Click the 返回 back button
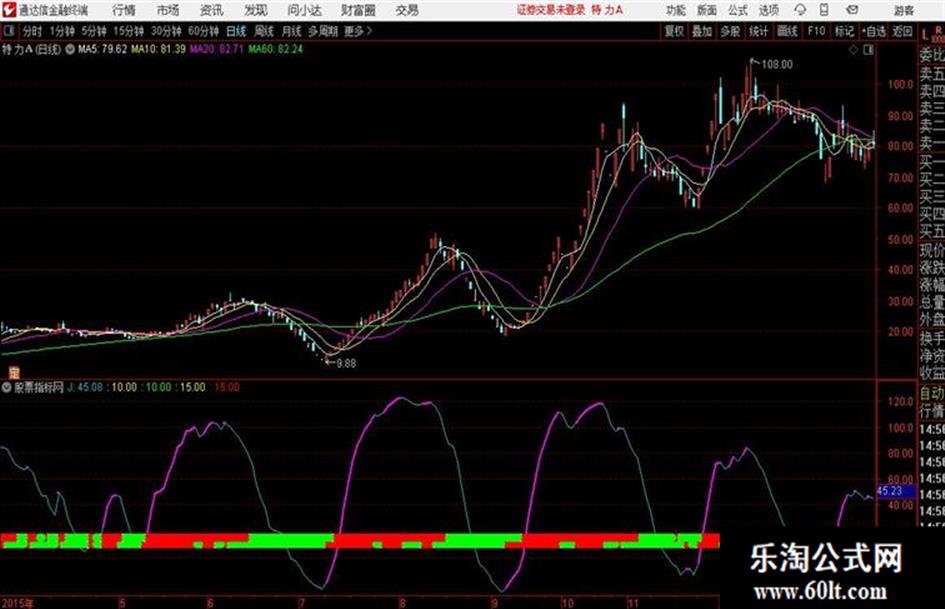 tap(902, 31)
